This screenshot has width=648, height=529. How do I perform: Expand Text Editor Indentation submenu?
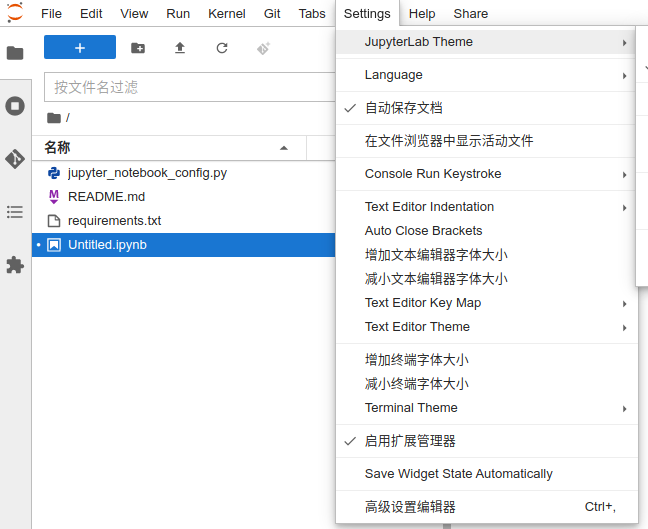pyautogui.click(x=485, y=207)
